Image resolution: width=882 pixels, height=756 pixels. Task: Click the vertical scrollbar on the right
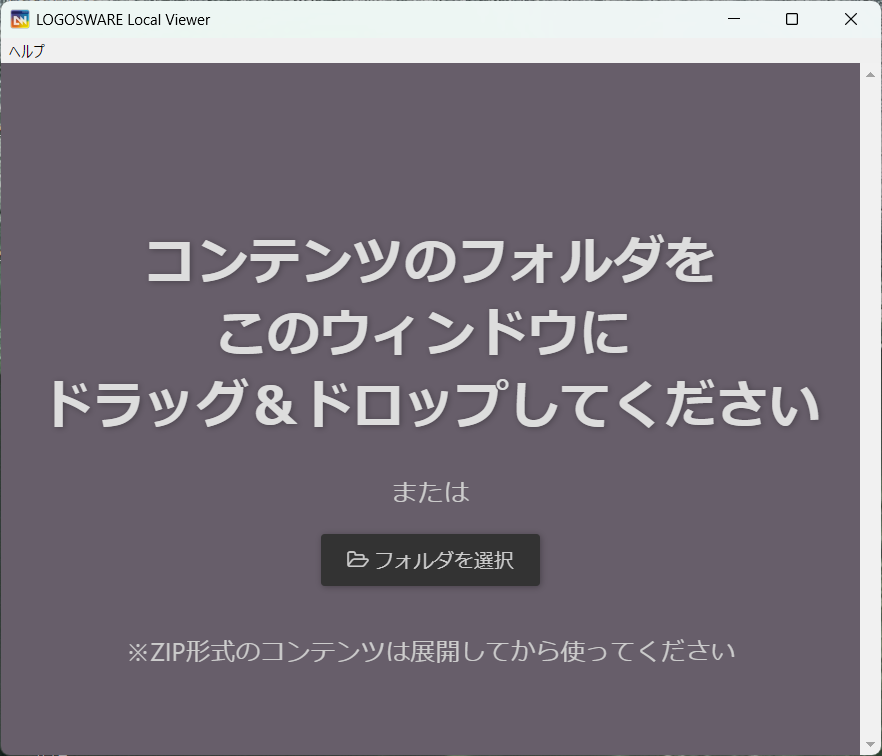point(869,400)
